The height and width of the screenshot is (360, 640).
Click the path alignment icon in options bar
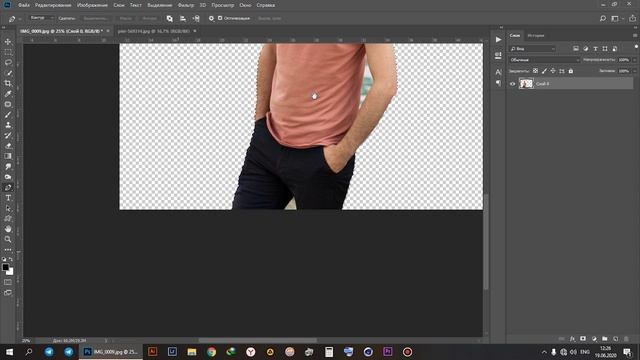click(x=183, y=18)
